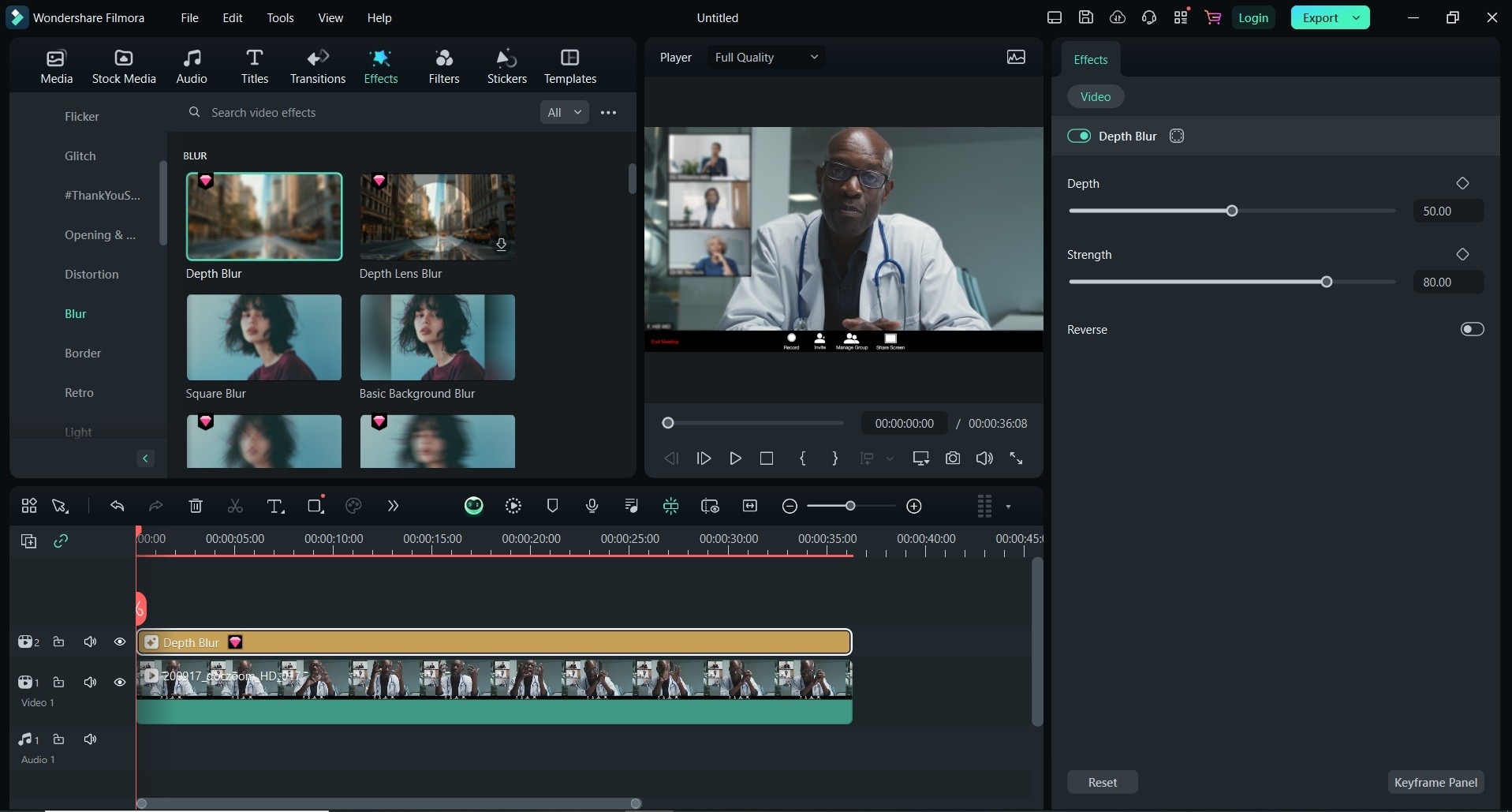Viewport: 1512px width, 812px height.
Task: Collapse the effects category sidebar
Action: [x=145, y=458]
